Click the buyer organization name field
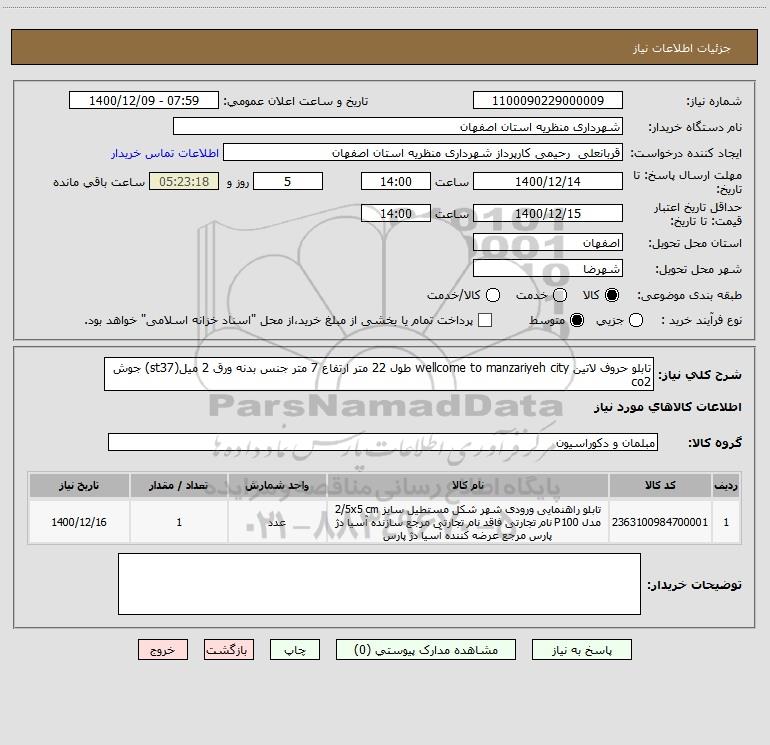 click(398, 126)
